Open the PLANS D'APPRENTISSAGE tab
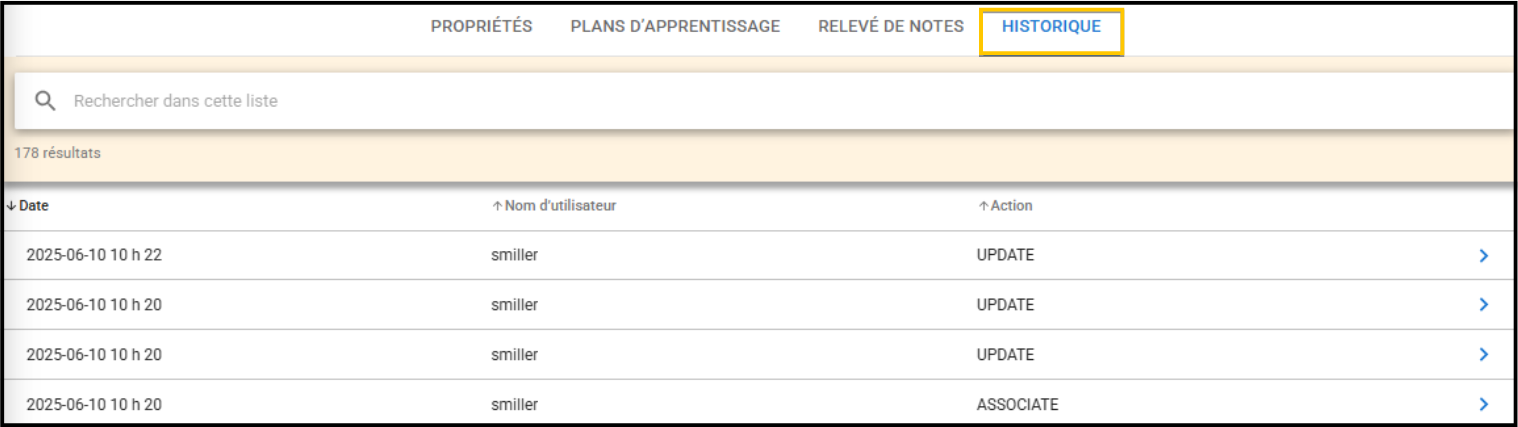The width and height of the screenshot is (1518, 427). [675, 27]
